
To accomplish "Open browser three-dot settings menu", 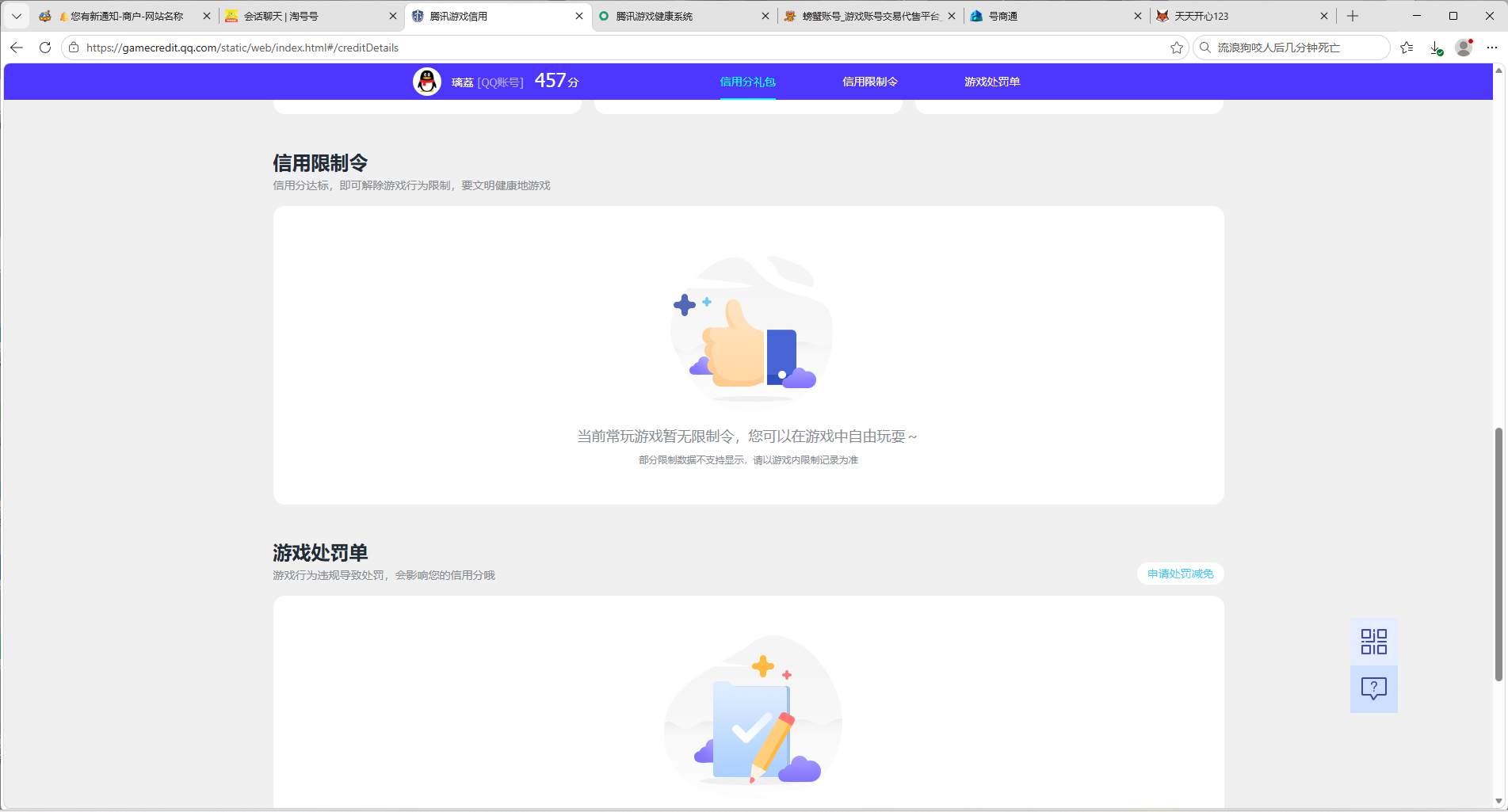I will (1492, 48).
